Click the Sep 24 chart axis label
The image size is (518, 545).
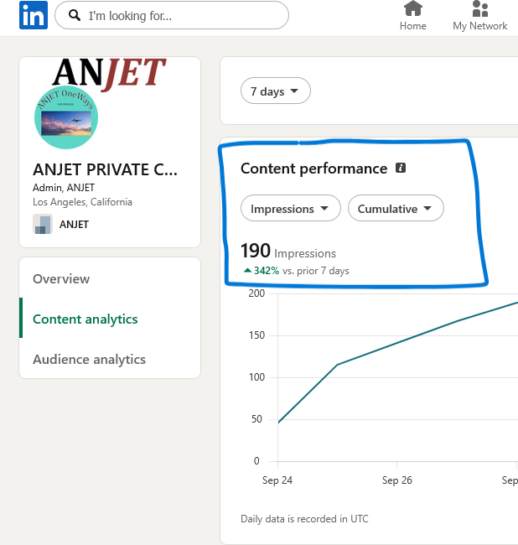click(x=277, y=480)
